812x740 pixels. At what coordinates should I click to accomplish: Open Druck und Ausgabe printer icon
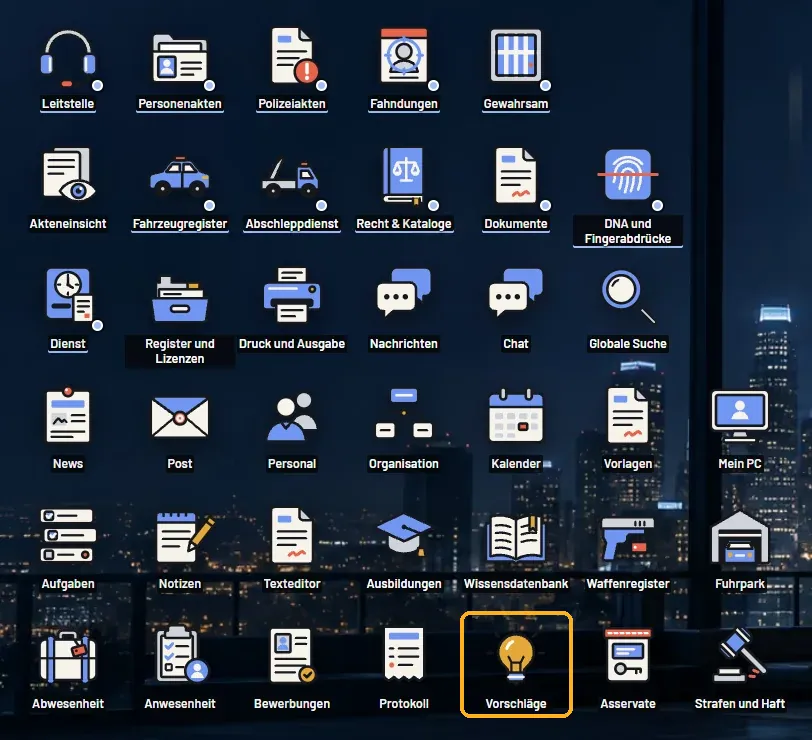coord(292,295)
